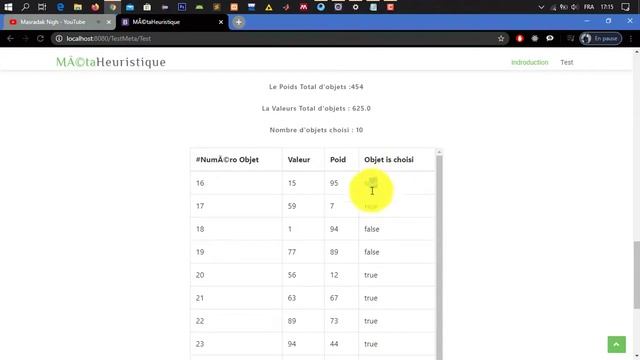This screenshot has height=360, width=640.
Task: Launch Photoshop from the taskbar
Action: 182,7
